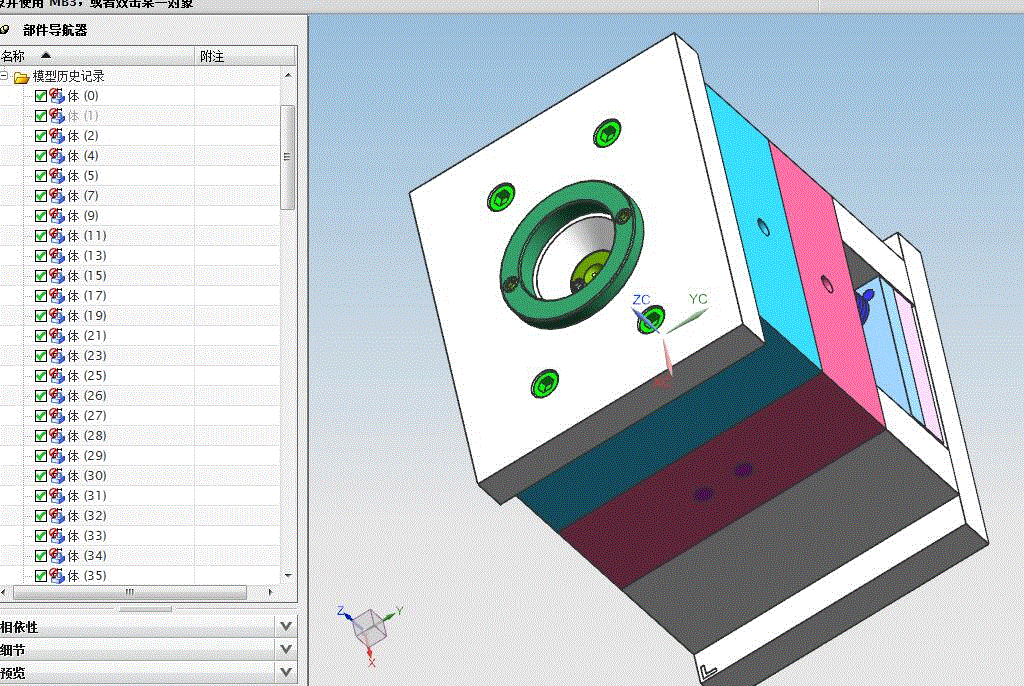Click the navigator vertical scrollbar thumb
Image resolution: width=1024 pixels, height=686 pixels.
(x=287, y=157)
